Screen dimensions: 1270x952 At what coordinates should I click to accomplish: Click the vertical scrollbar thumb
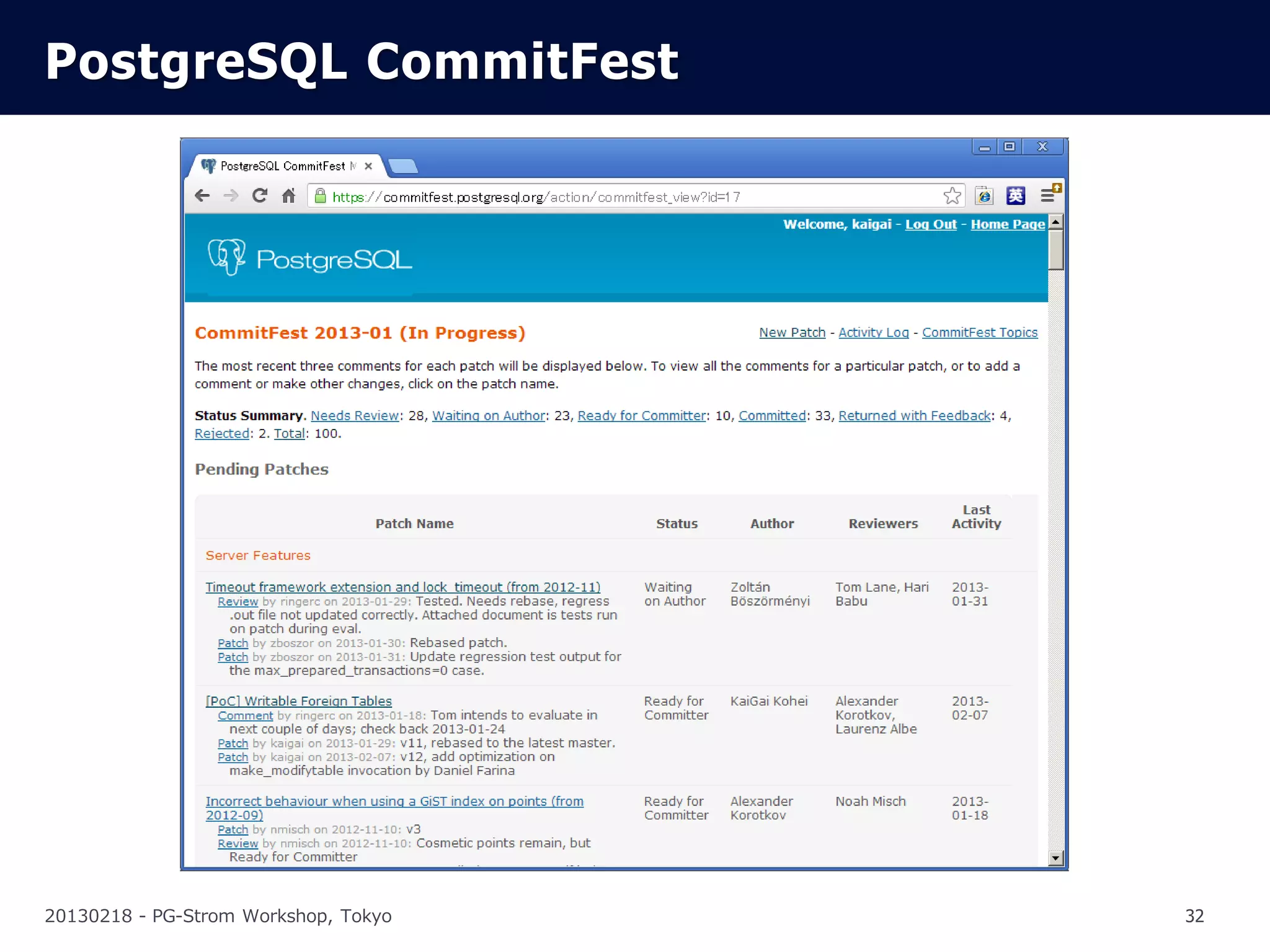pos(1055,250)
